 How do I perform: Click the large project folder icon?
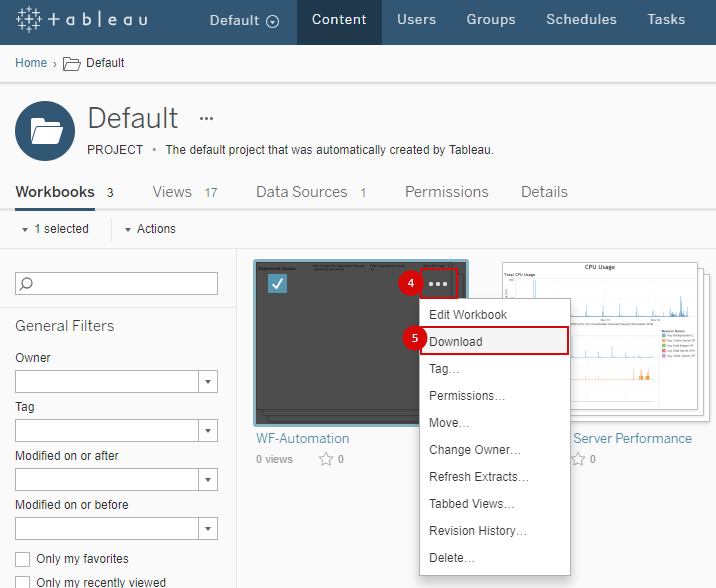[45, 131]
